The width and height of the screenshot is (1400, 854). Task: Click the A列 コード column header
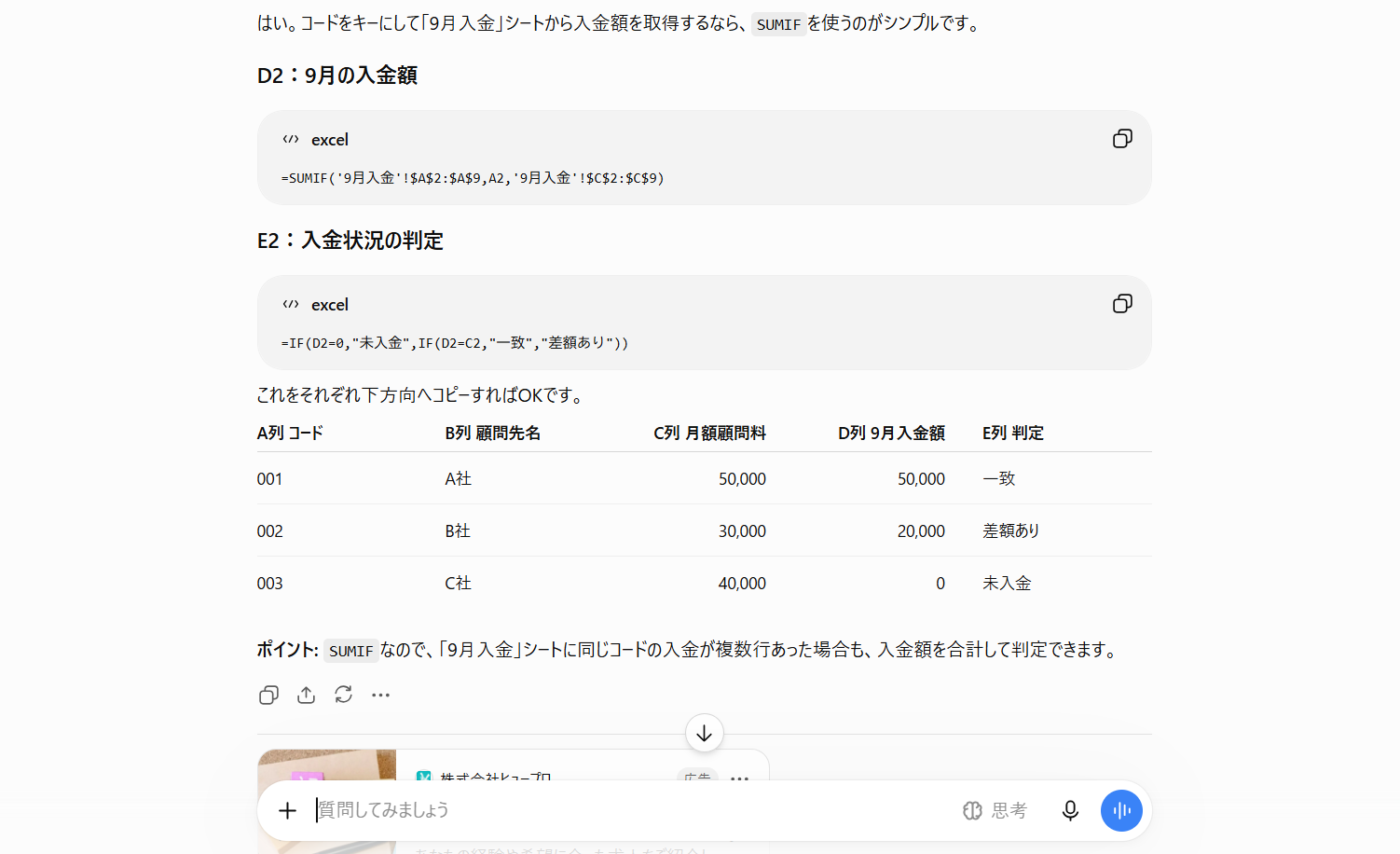pos(290,433)
